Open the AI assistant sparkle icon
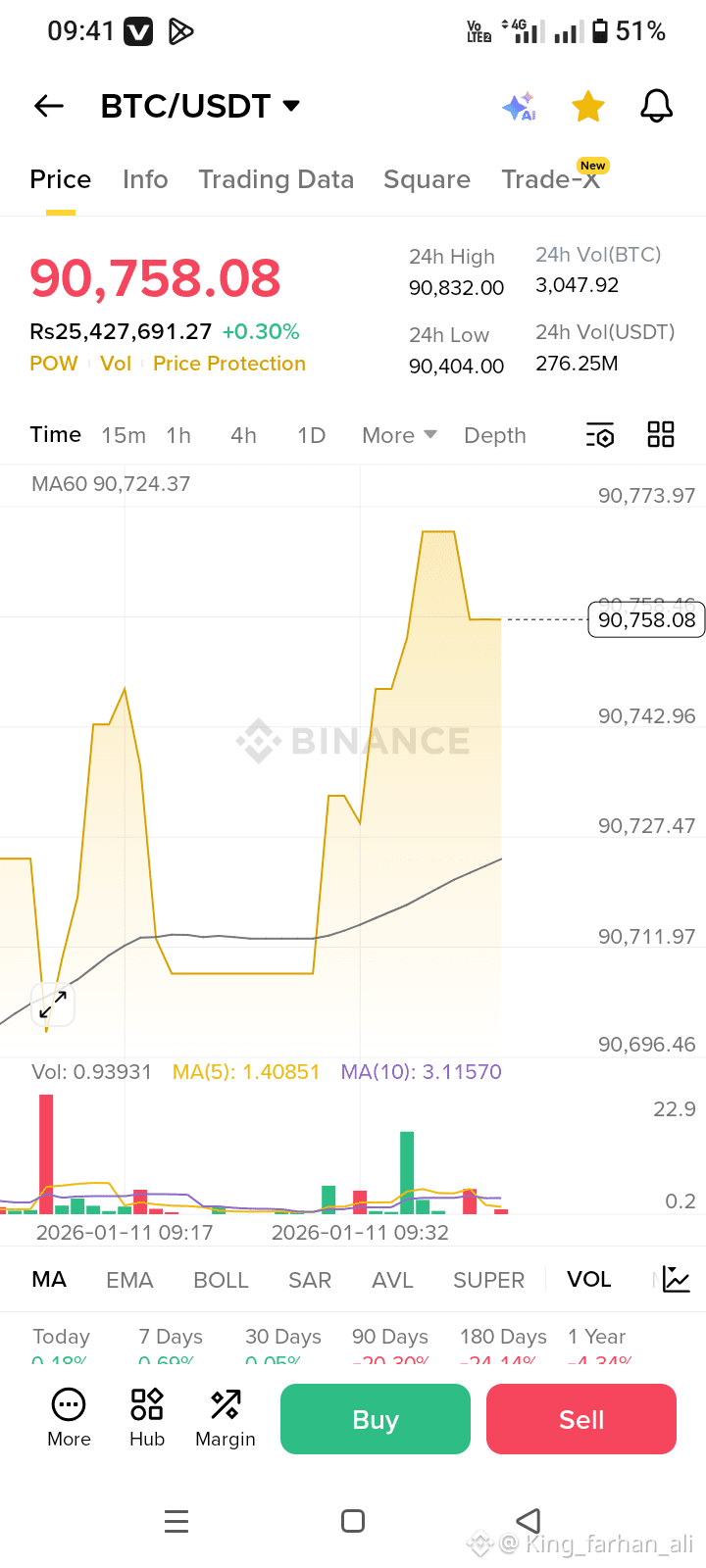This screenshot has width=706, height=1568. [519, 106]
